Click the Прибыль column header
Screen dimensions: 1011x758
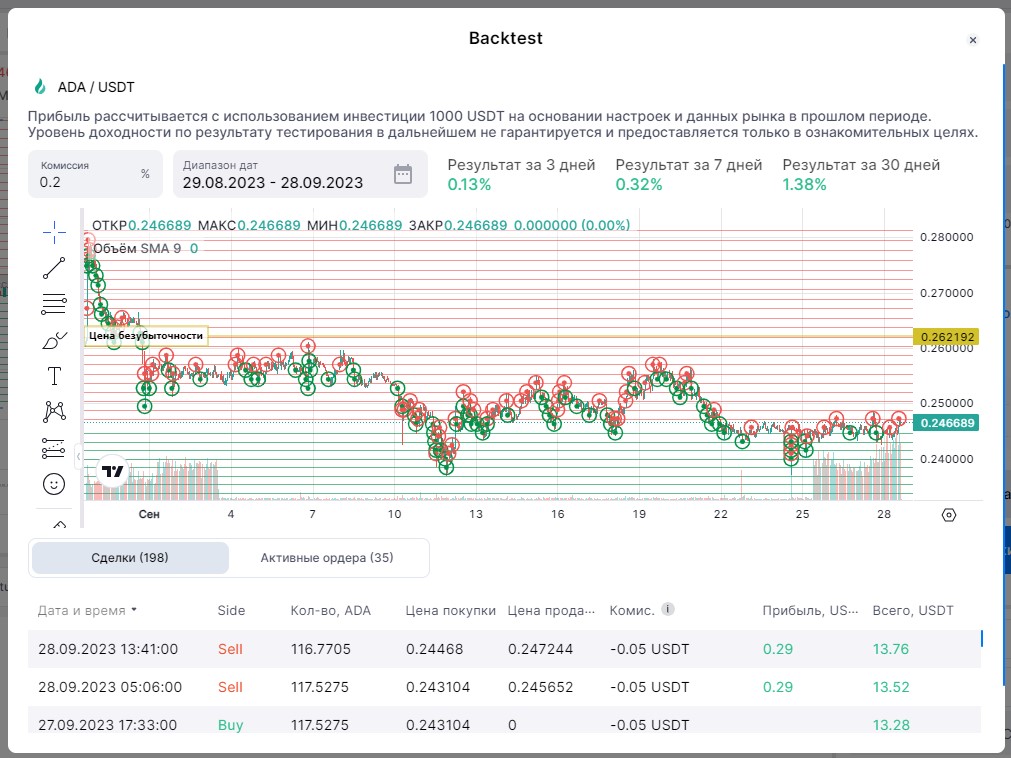(810, 610)
